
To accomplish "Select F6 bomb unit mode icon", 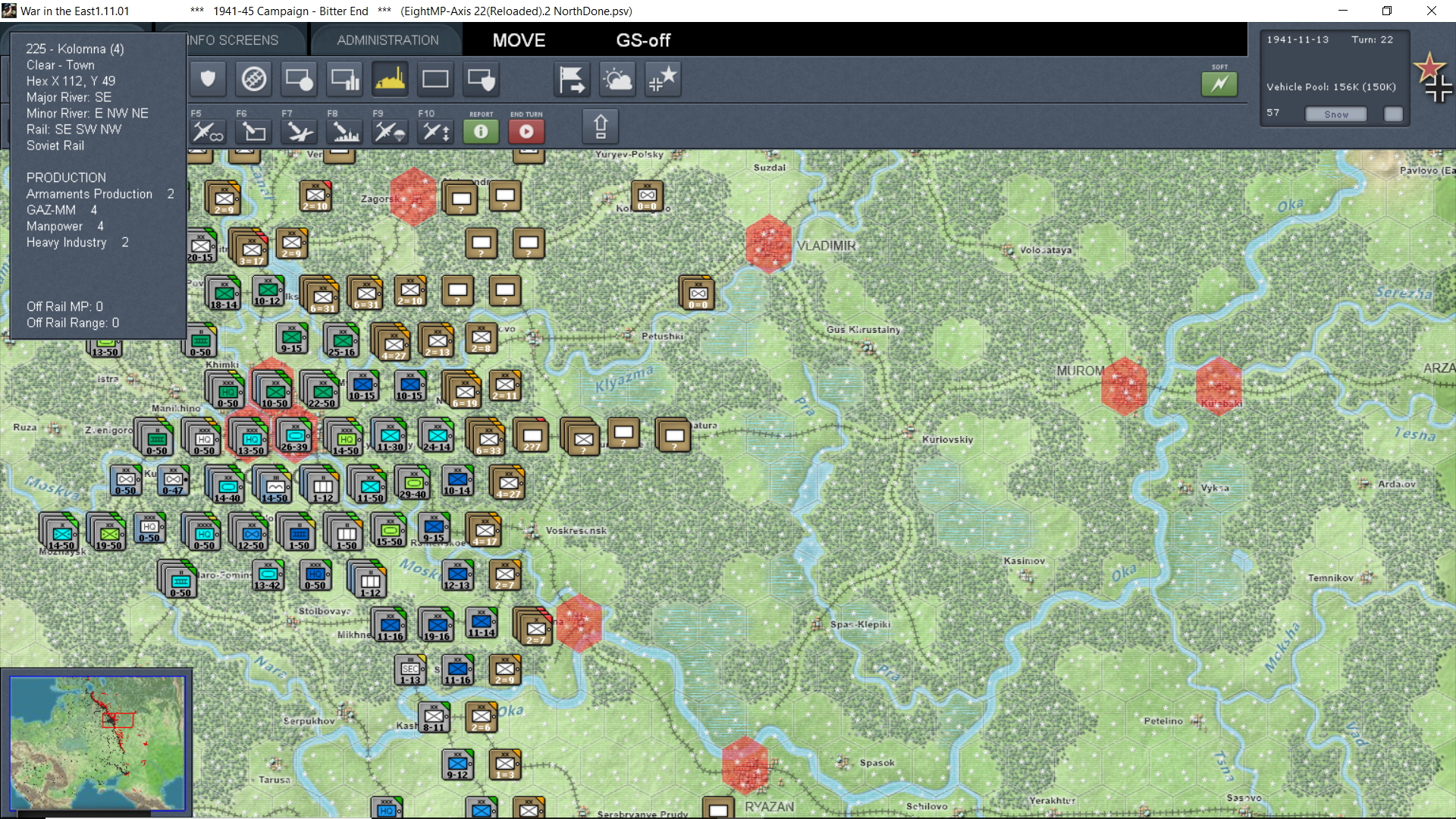I will click(x=253, y=132).
